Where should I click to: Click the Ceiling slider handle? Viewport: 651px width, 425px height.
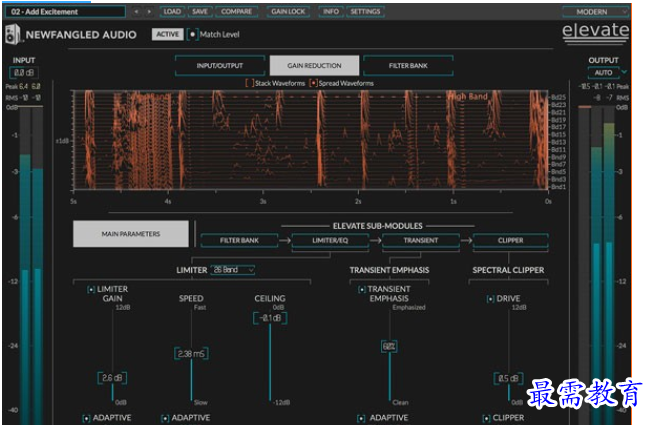click(268, 317)
